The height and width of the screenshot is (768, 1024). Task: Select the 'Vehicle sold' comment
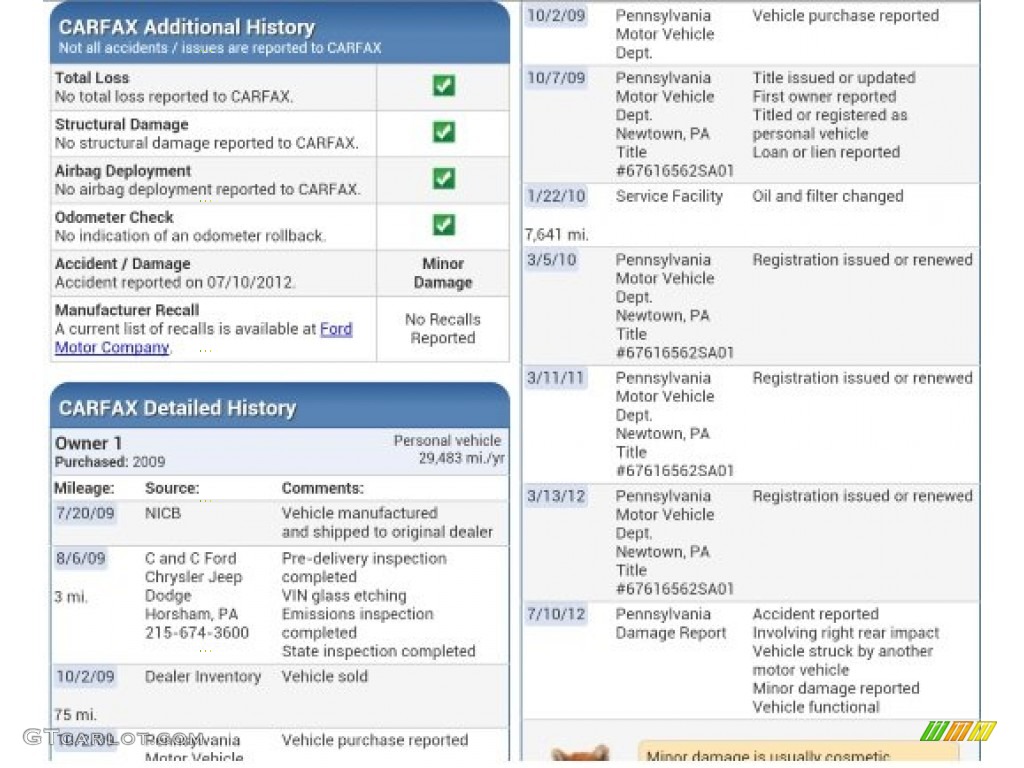(325, 677)
